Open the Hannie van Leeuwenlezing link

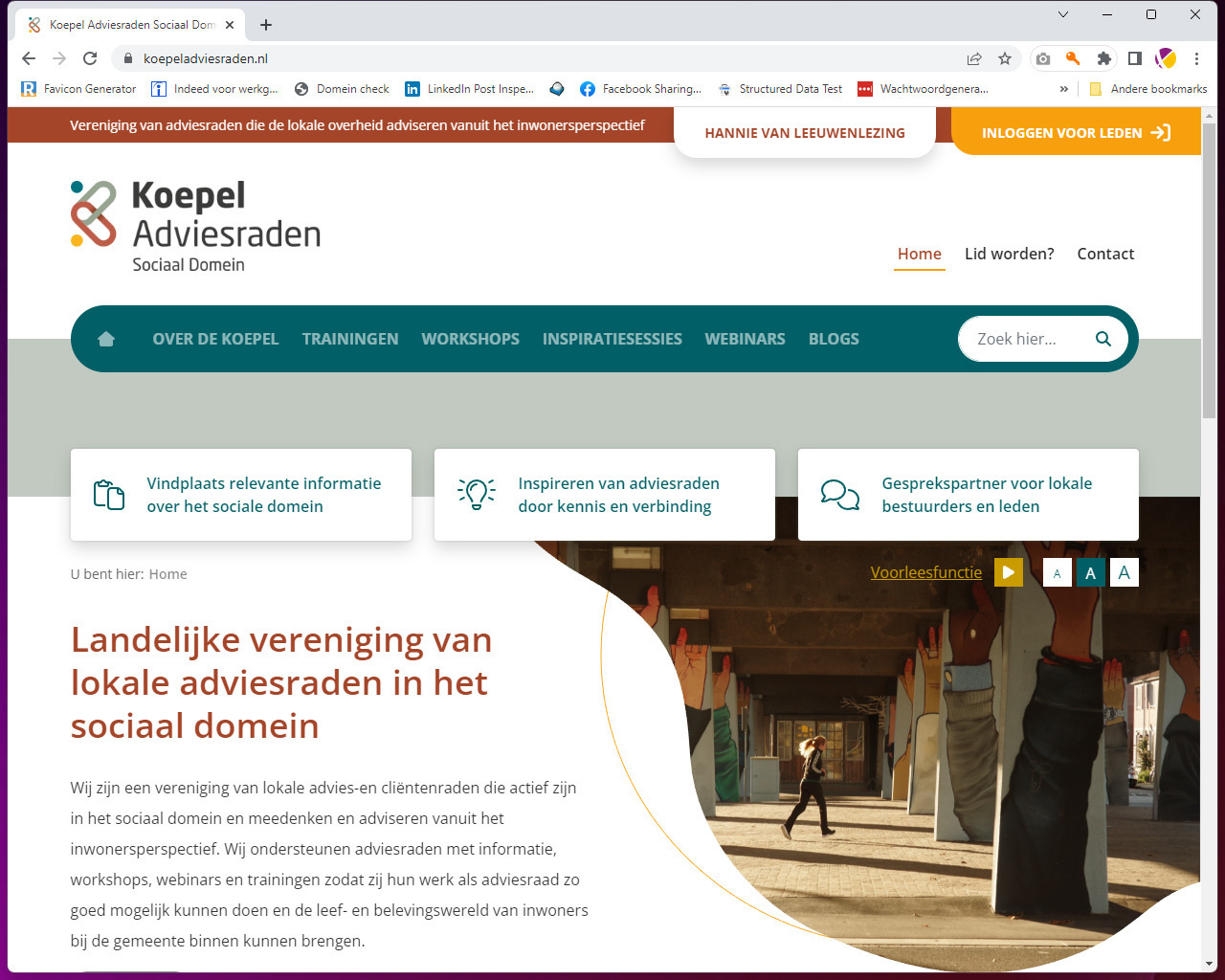point(804,133)
